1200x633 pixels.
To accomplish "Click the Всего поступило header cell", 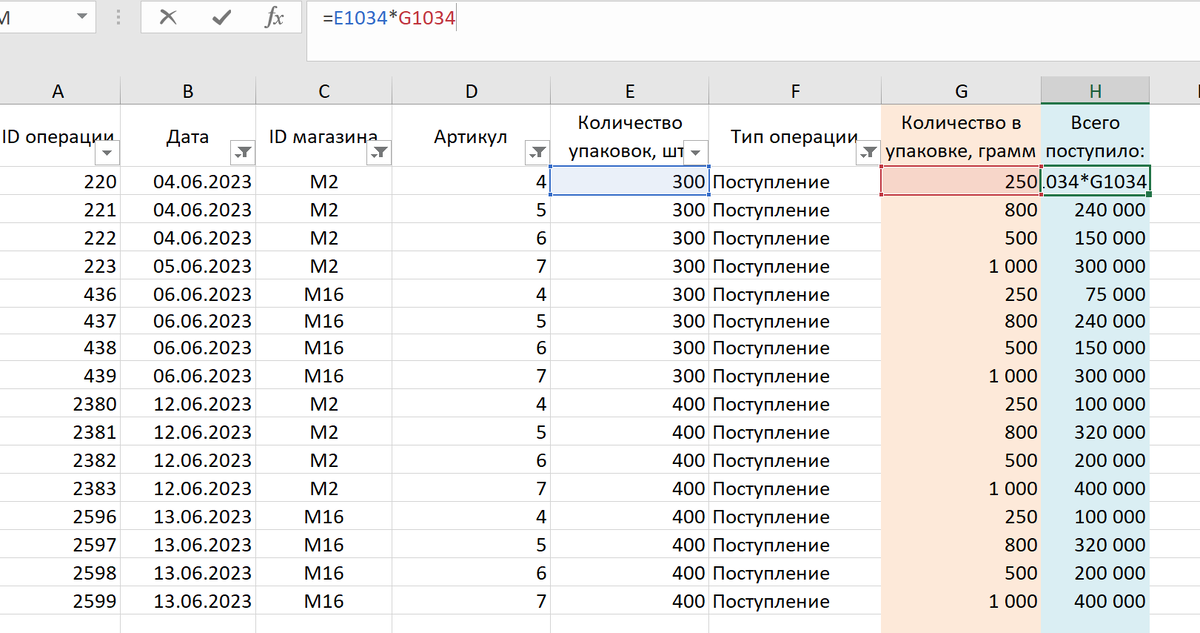I will pyautogui.click(x=1094, y=137).
